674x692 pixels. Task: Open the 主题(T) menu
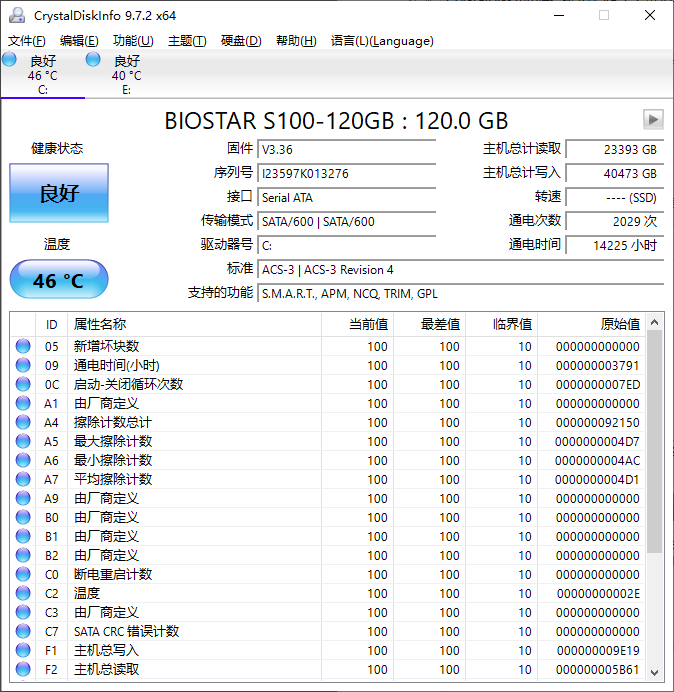pyautogui.click(x=187, y=41)
